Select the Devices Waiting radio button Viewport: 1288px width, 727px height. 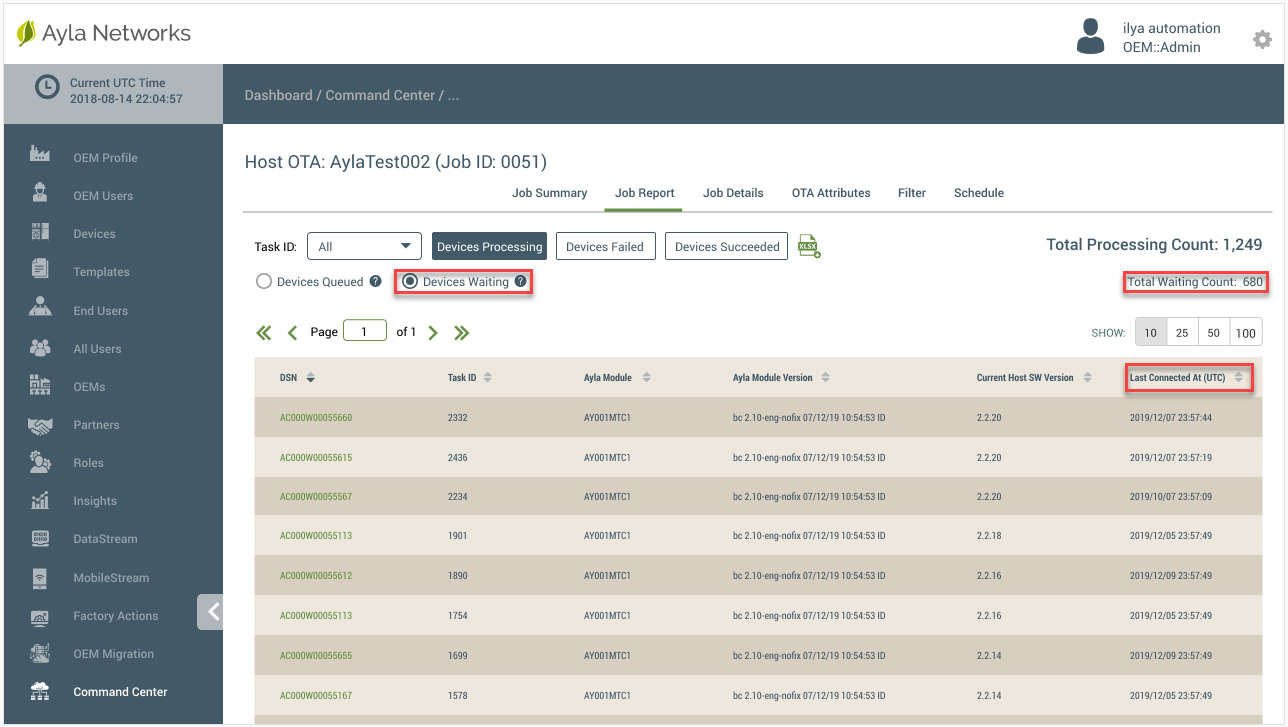(410, 282)
